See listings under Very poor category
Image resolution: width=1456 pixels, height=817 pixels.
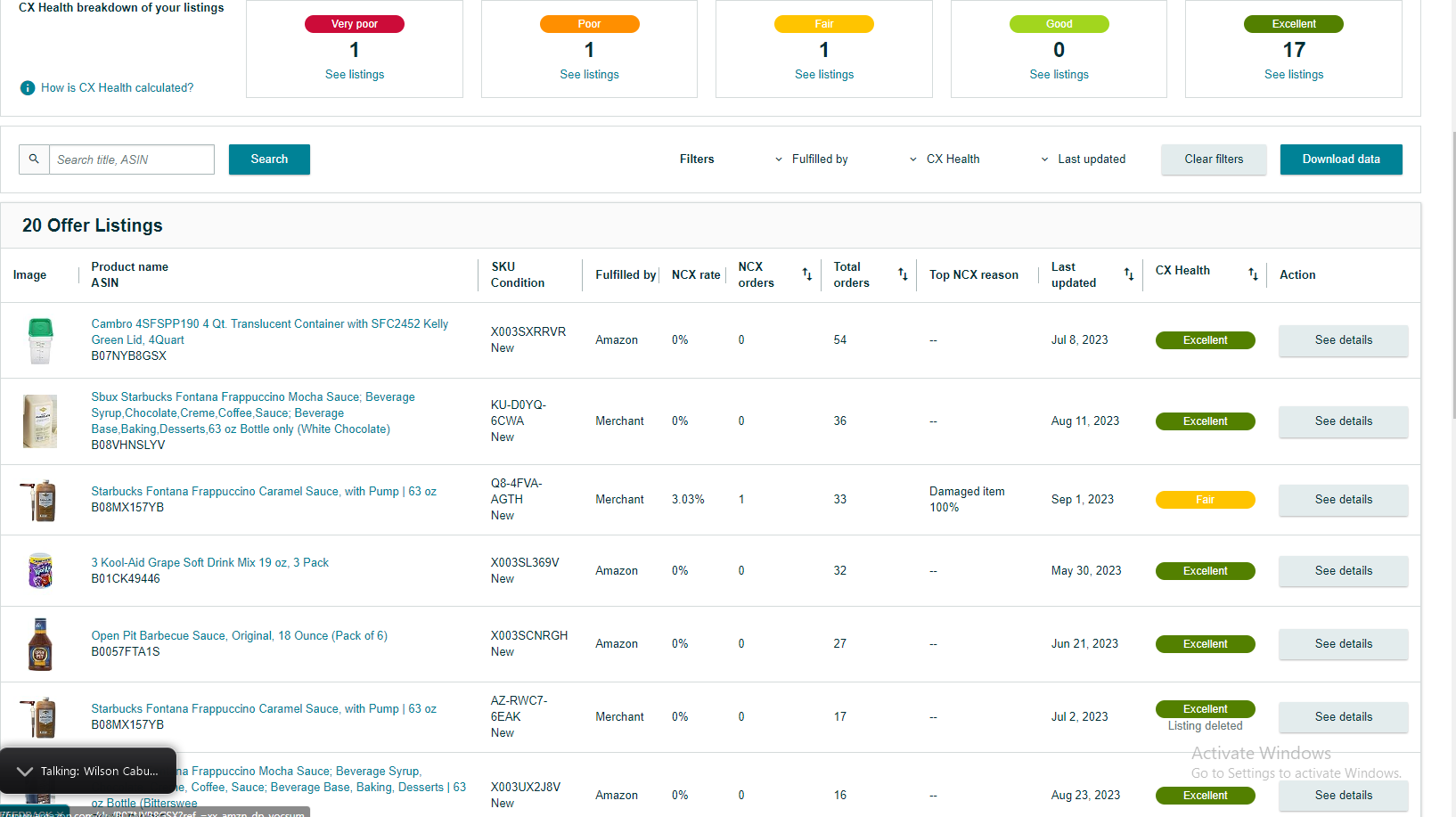(355, 75)
